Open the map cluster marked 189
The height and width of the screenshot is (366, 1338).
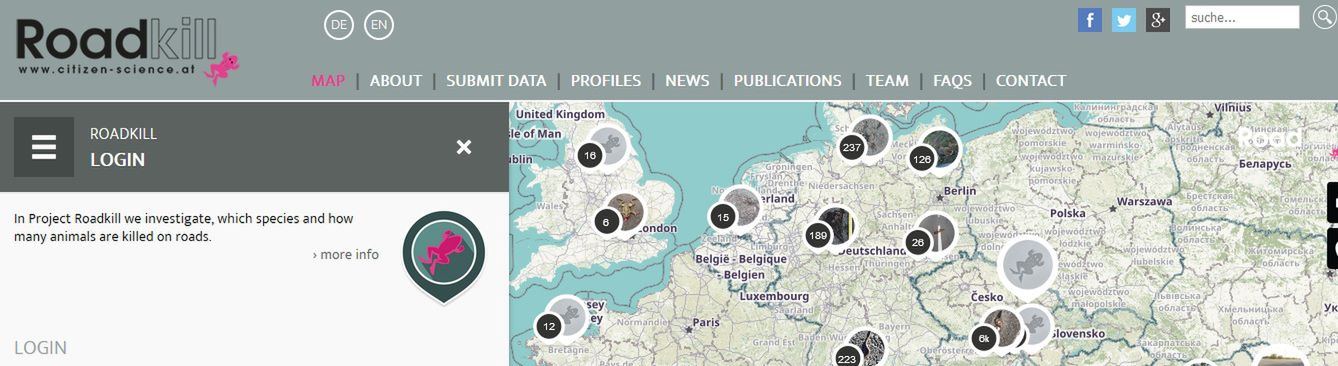coord(818,236)
